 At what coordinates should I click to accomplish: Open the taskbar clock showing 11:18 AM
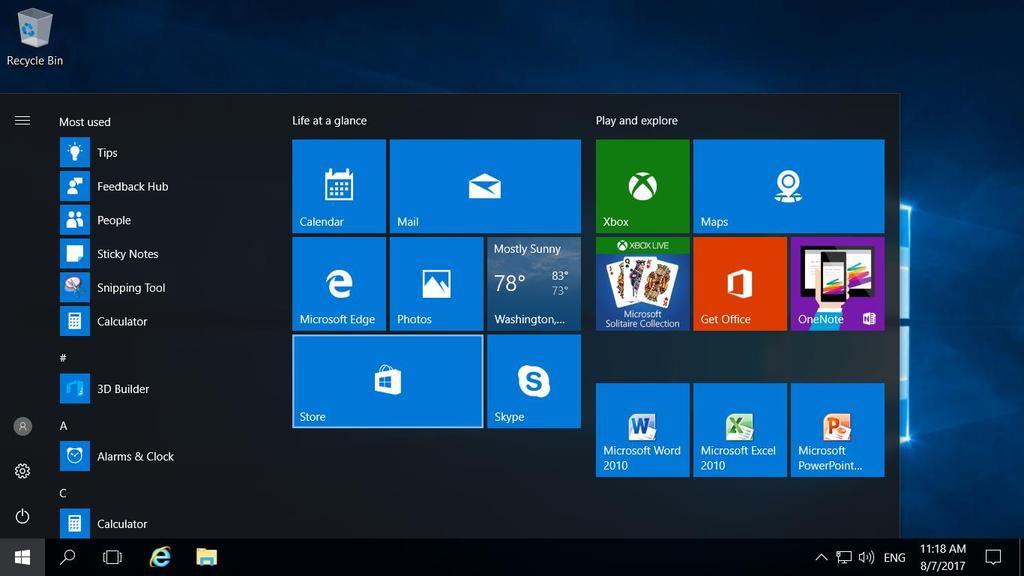pos(942,557)
